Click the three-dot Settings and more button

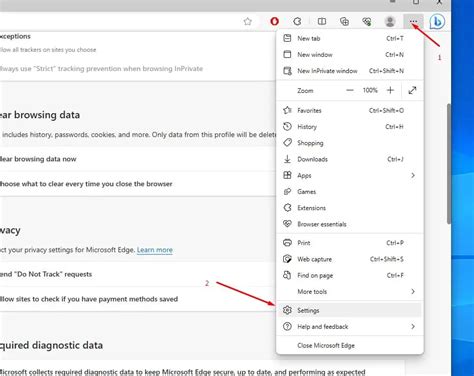[413, 22]
